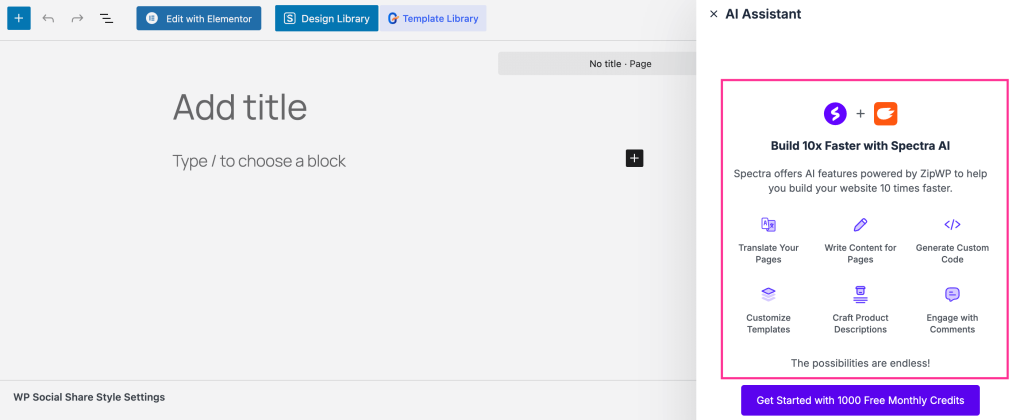Image resolution: width=1024 pixels, height=420 pixels.
Task: Click the Translate Your Pages icon
Action: pos(769,225)
